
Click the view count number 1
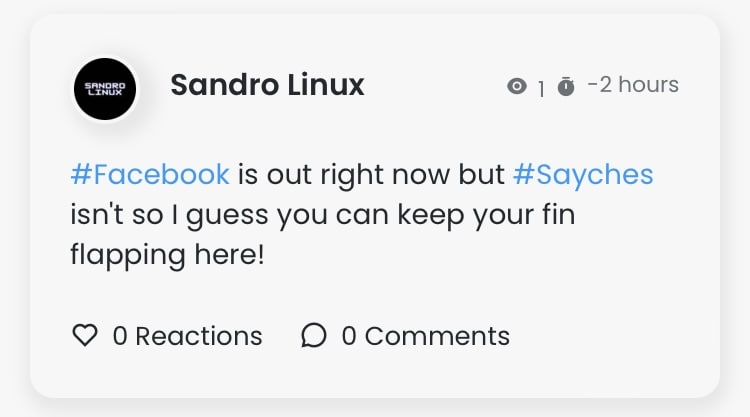[541, 89]
